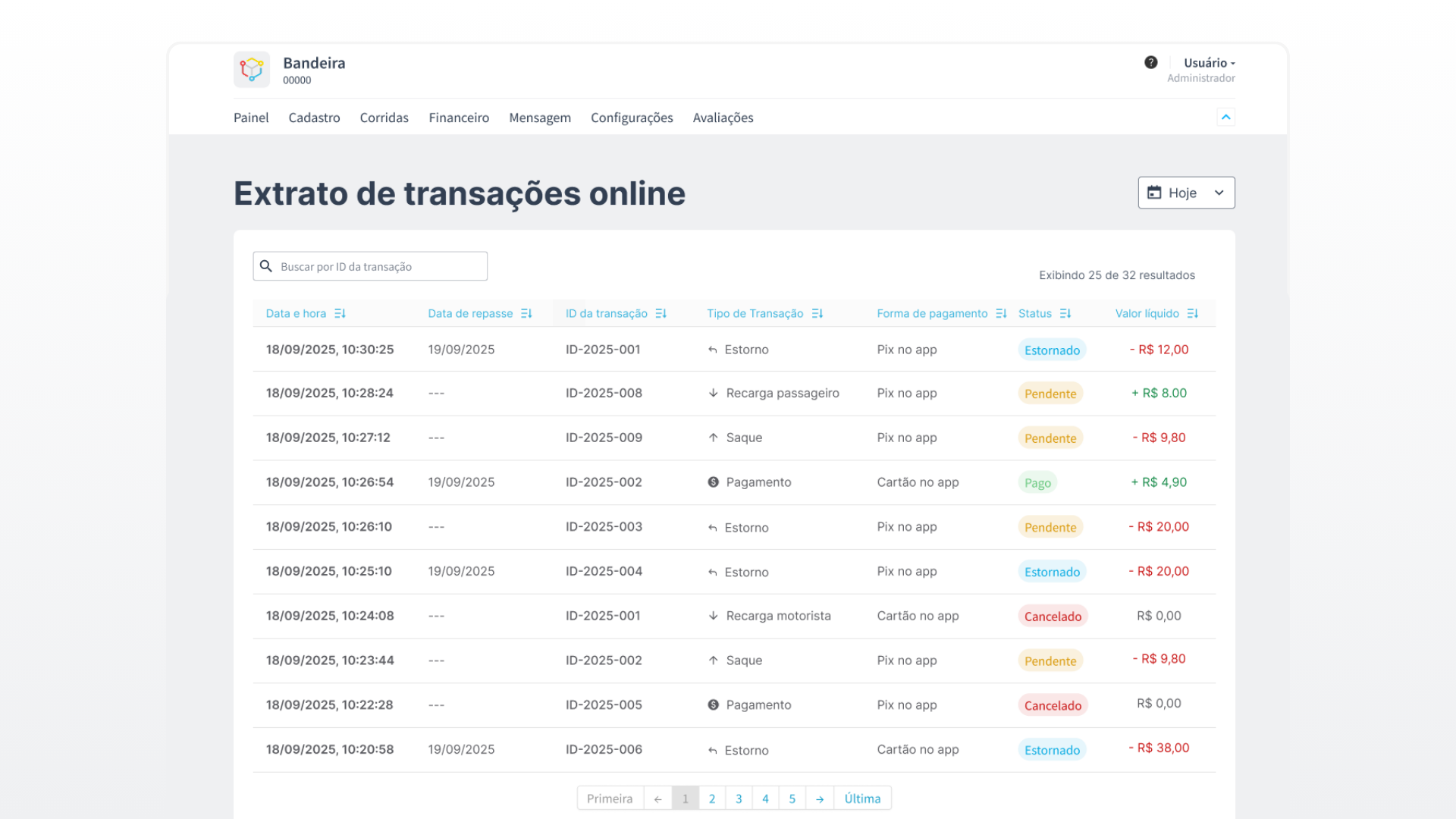Viewport: 1456px width, 819px height.
Task: Click the next page arrow
Action: (820, 799)
